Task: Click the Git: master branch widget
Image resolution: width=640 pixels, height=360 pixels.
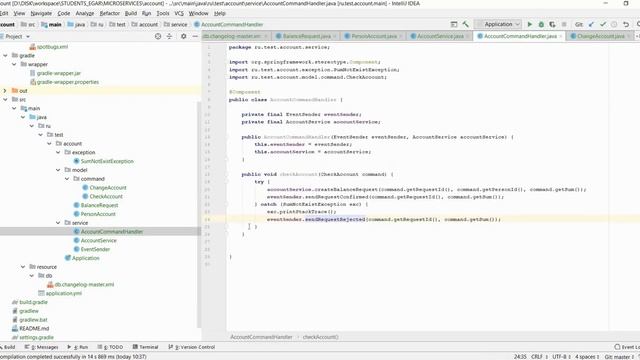Action: point(619,357)
